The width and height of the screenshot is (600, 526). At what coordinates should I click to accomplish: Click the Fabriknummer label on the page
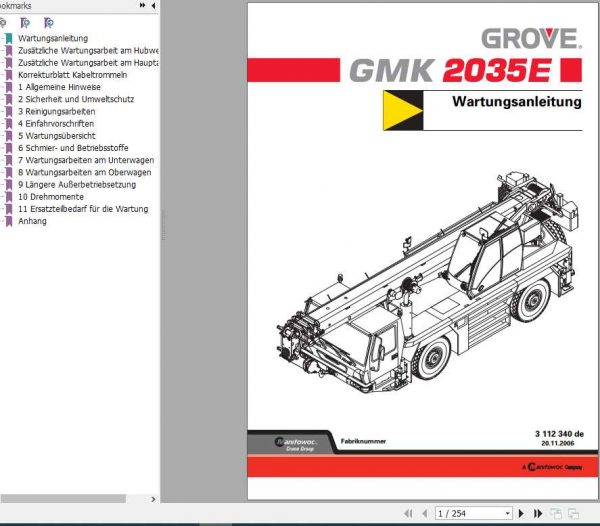pyautogui.click(x=363, y=441)
